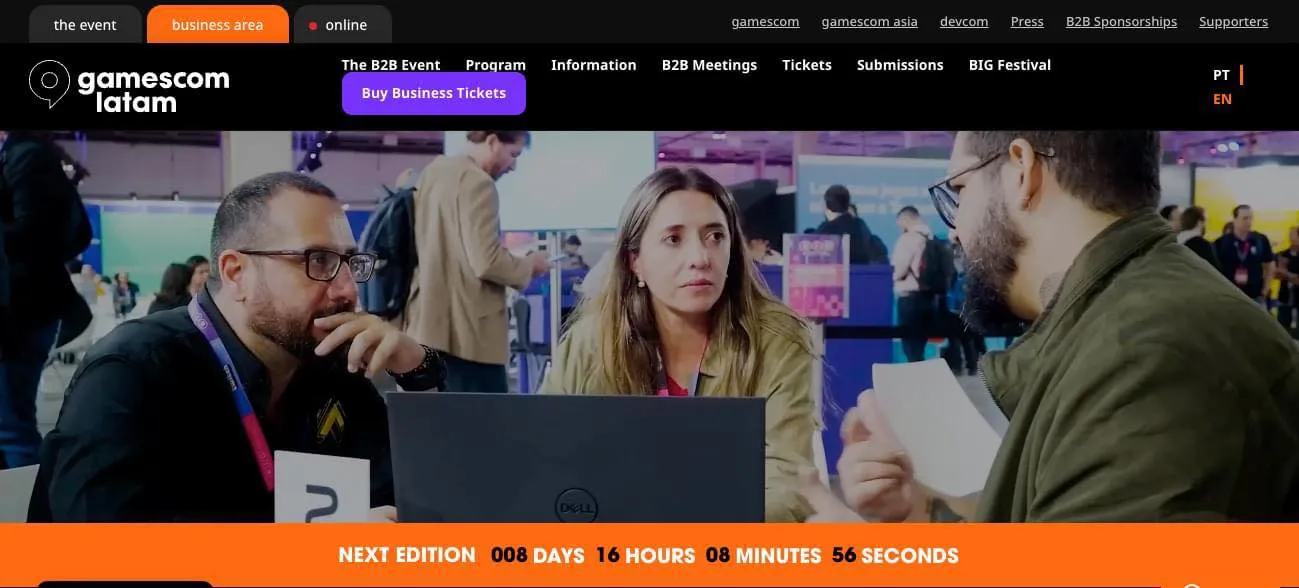The width and height of the screenshot is (1299, 588).
Task: Switch to 'the event' tab
Action: 85,25
